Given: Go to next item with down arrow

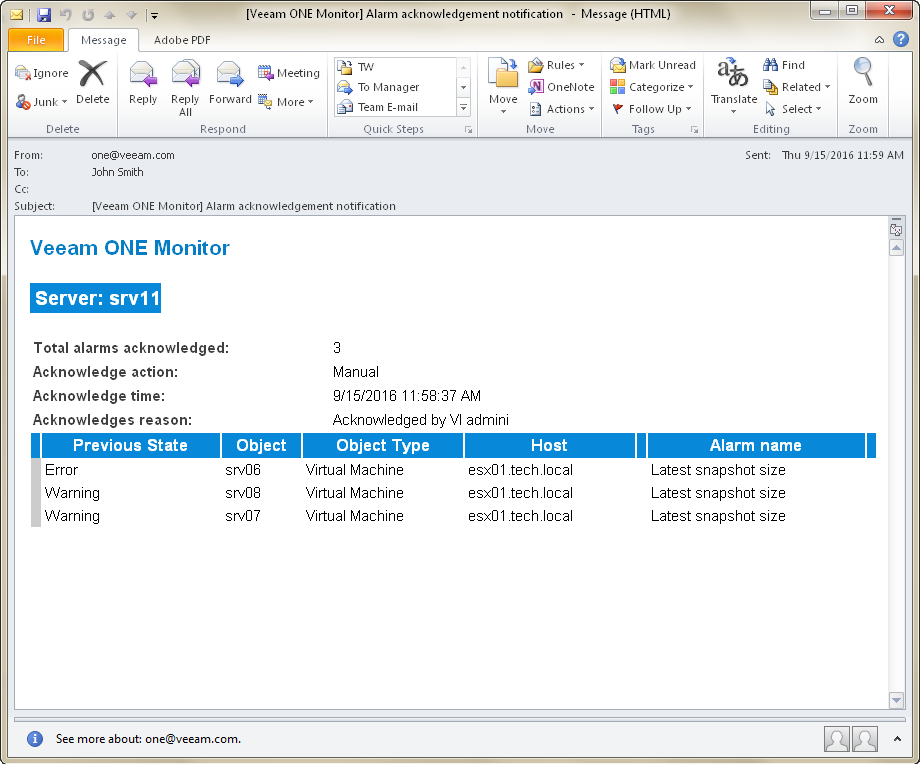Looking at the screenshot, I should (131, 15).
